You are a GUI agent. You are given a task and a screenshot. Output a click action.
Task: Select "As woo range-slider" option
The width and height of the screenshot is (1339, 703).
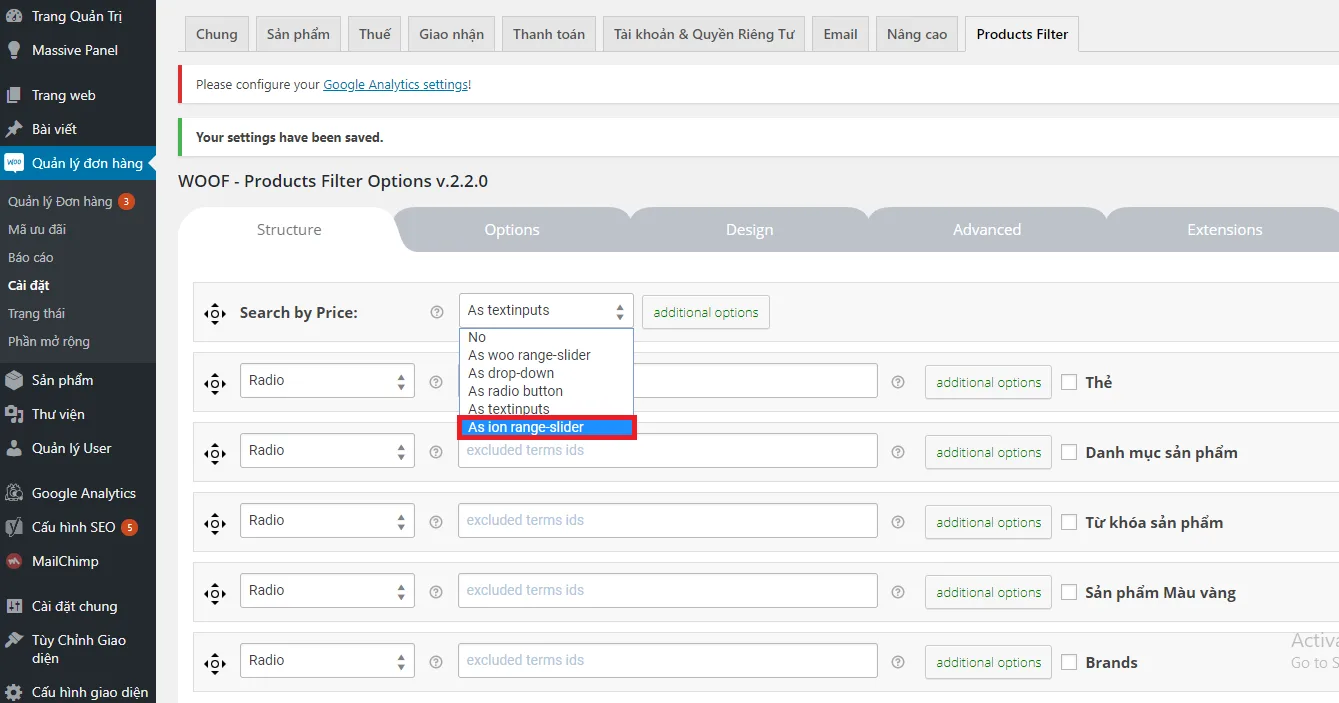[x=546, y=355]
